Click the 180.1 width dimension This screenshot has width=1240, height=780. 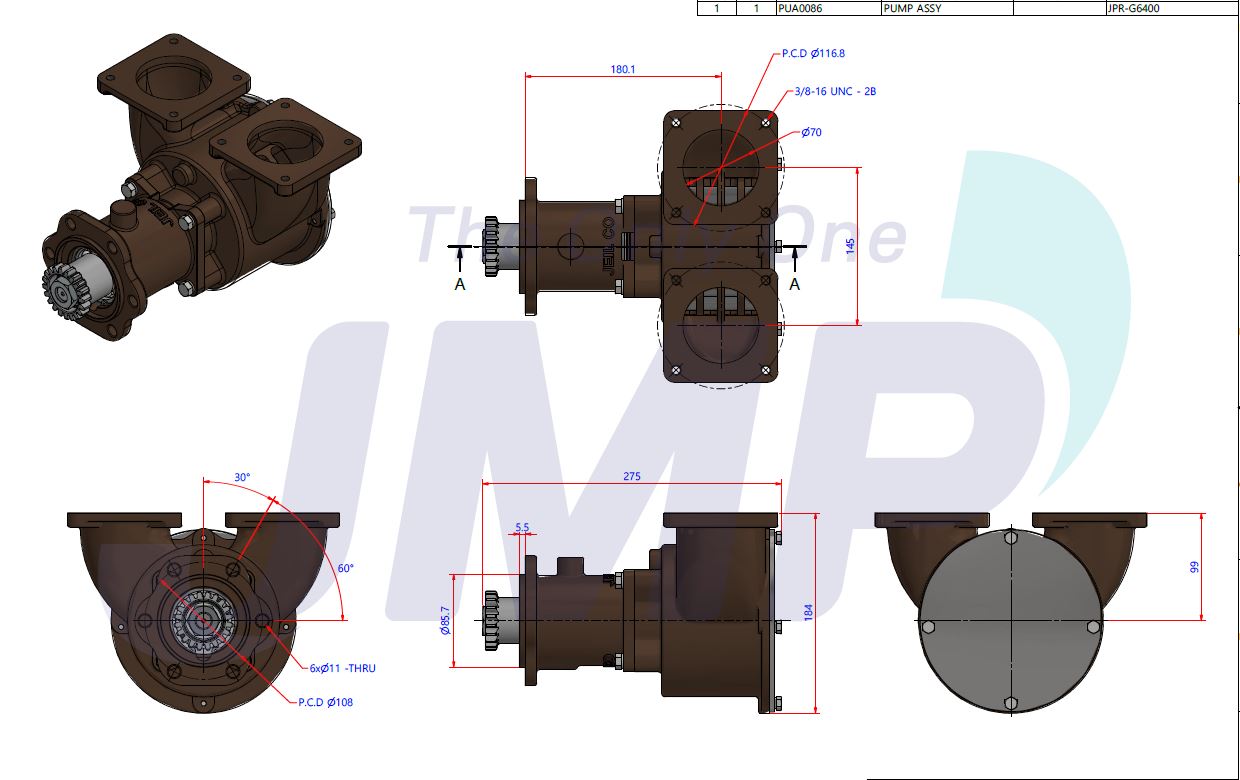(x=624, y=70)
